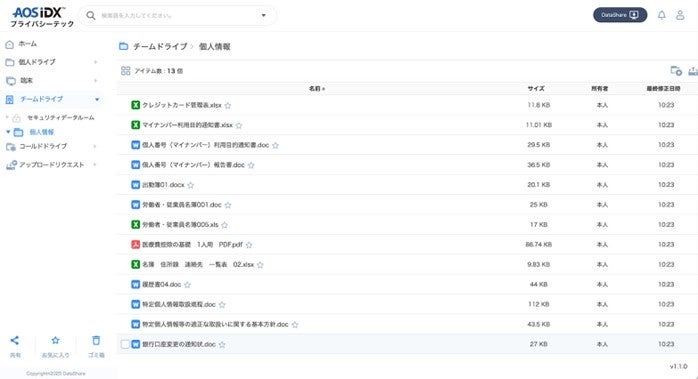Click the breadcrumb folder icon

[124, 46]
